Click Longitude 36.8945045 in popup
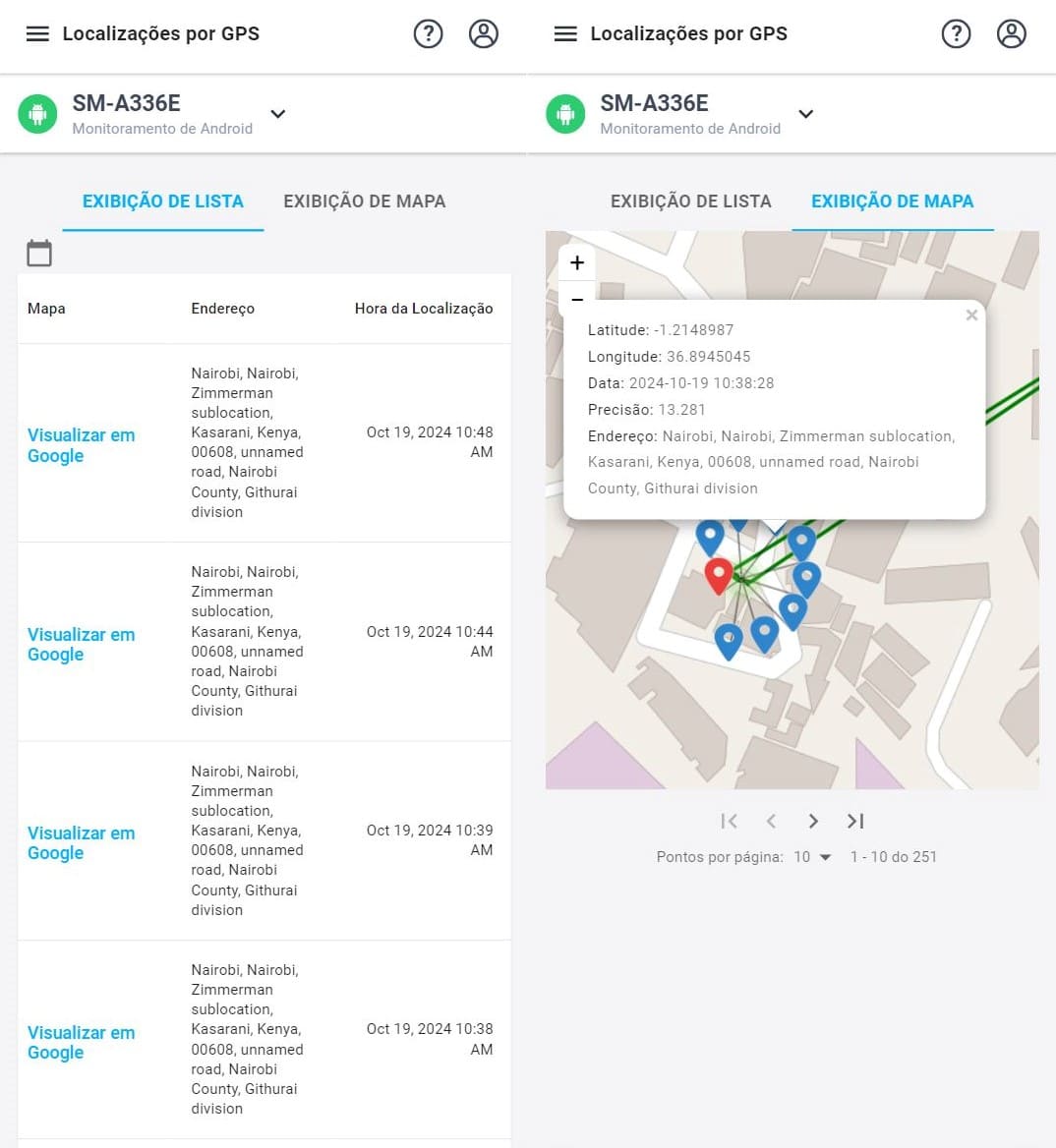 coord(669,357)
